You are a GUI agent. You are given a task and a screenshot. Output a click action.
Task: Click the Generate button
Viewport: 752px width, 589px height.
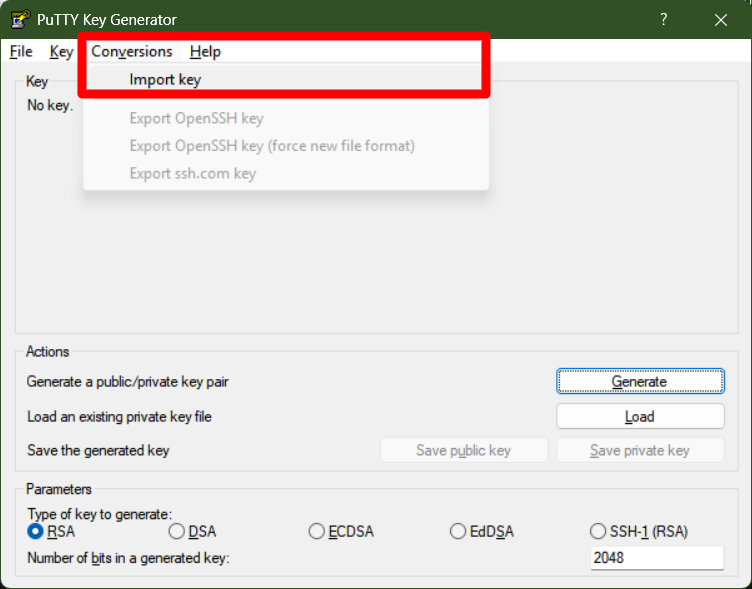(640, 381)
